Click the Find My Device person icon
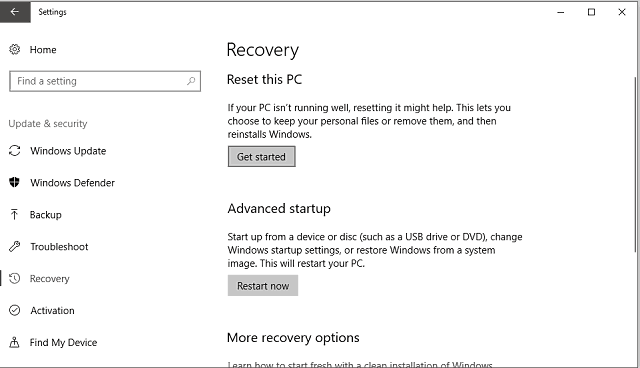The width and height of the screenshot is (640, 368). tap(15, 342)
